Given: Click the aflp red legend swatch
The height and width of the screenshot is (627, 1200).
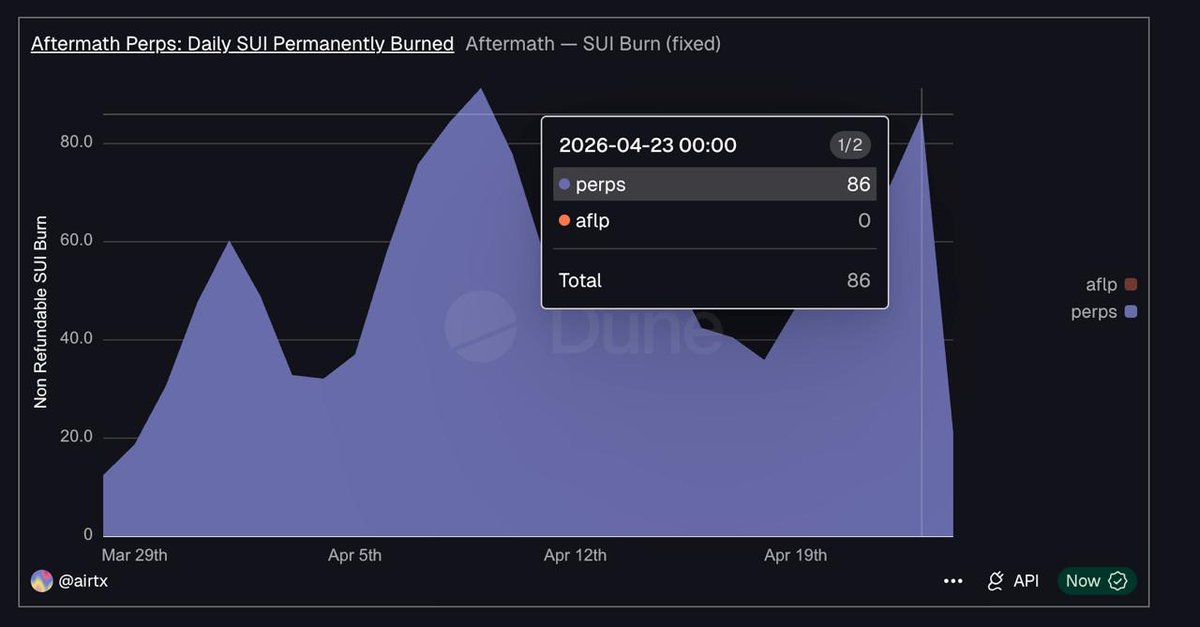Looking at the screenshot, I should (x=1131, y=285).
